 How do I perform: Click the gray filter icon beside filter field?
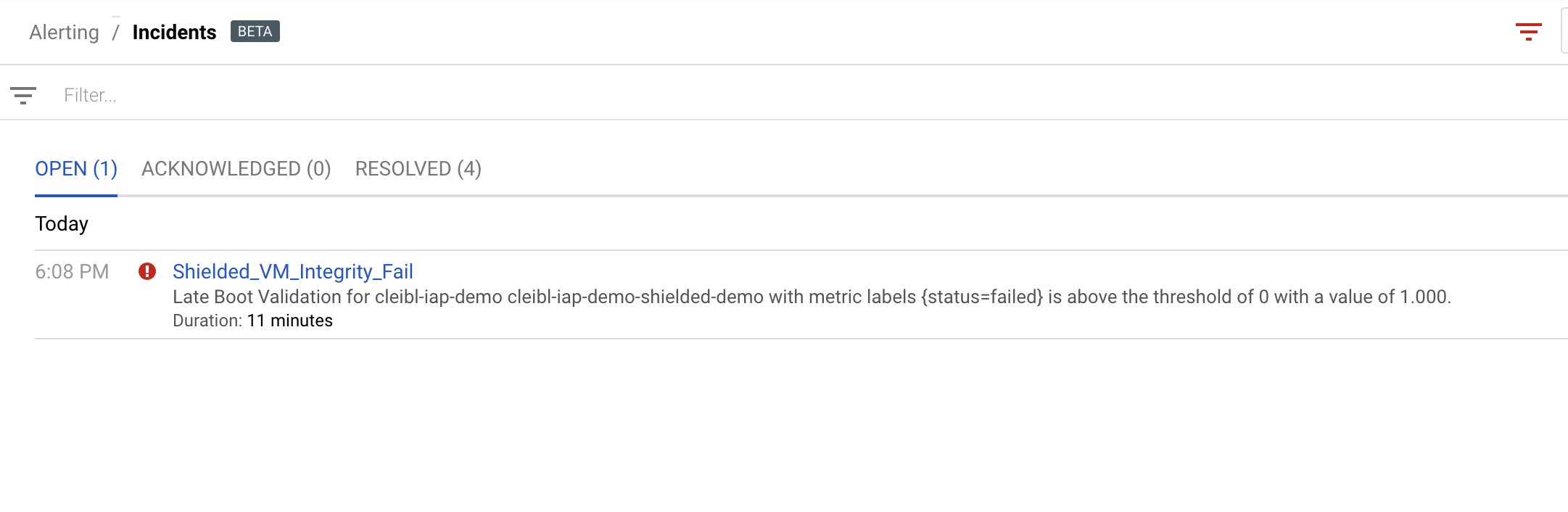(24, 94)
